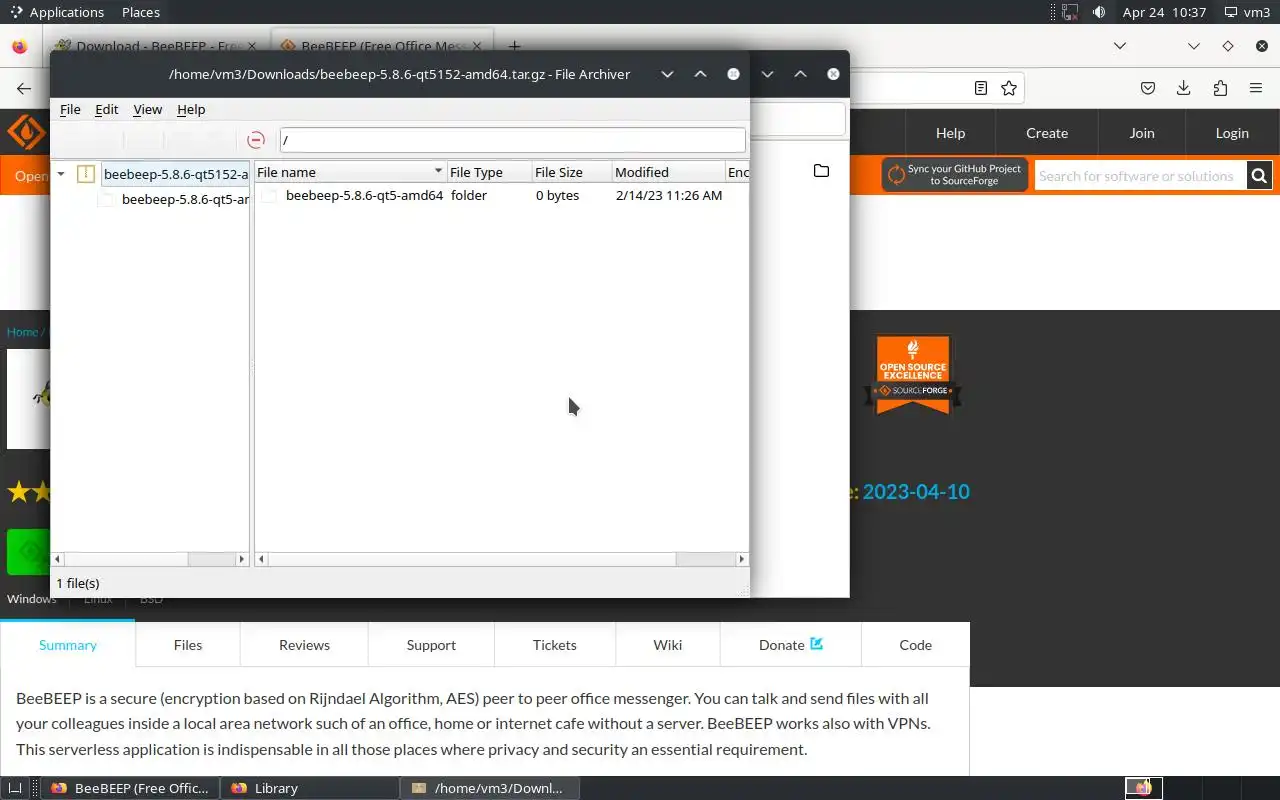Viewport: 1280px width, 800px height.
Task: Click the File Size column header
Action: 572,172
